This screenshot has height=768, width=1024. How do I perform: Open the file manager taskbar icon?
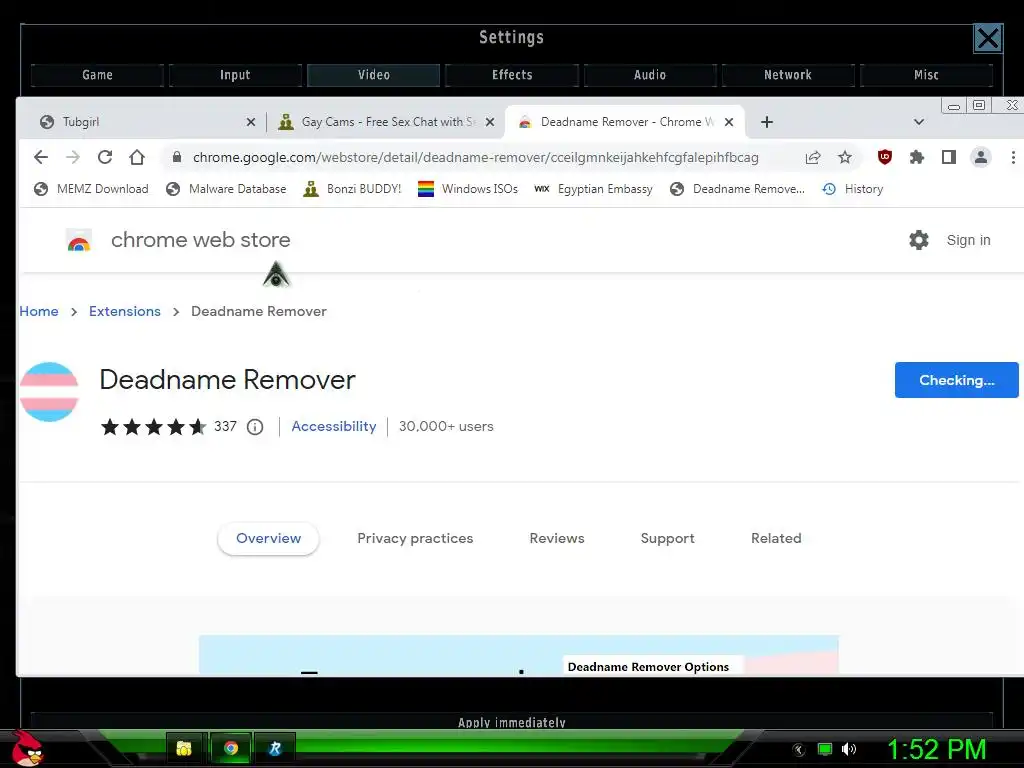click(184, 748)
